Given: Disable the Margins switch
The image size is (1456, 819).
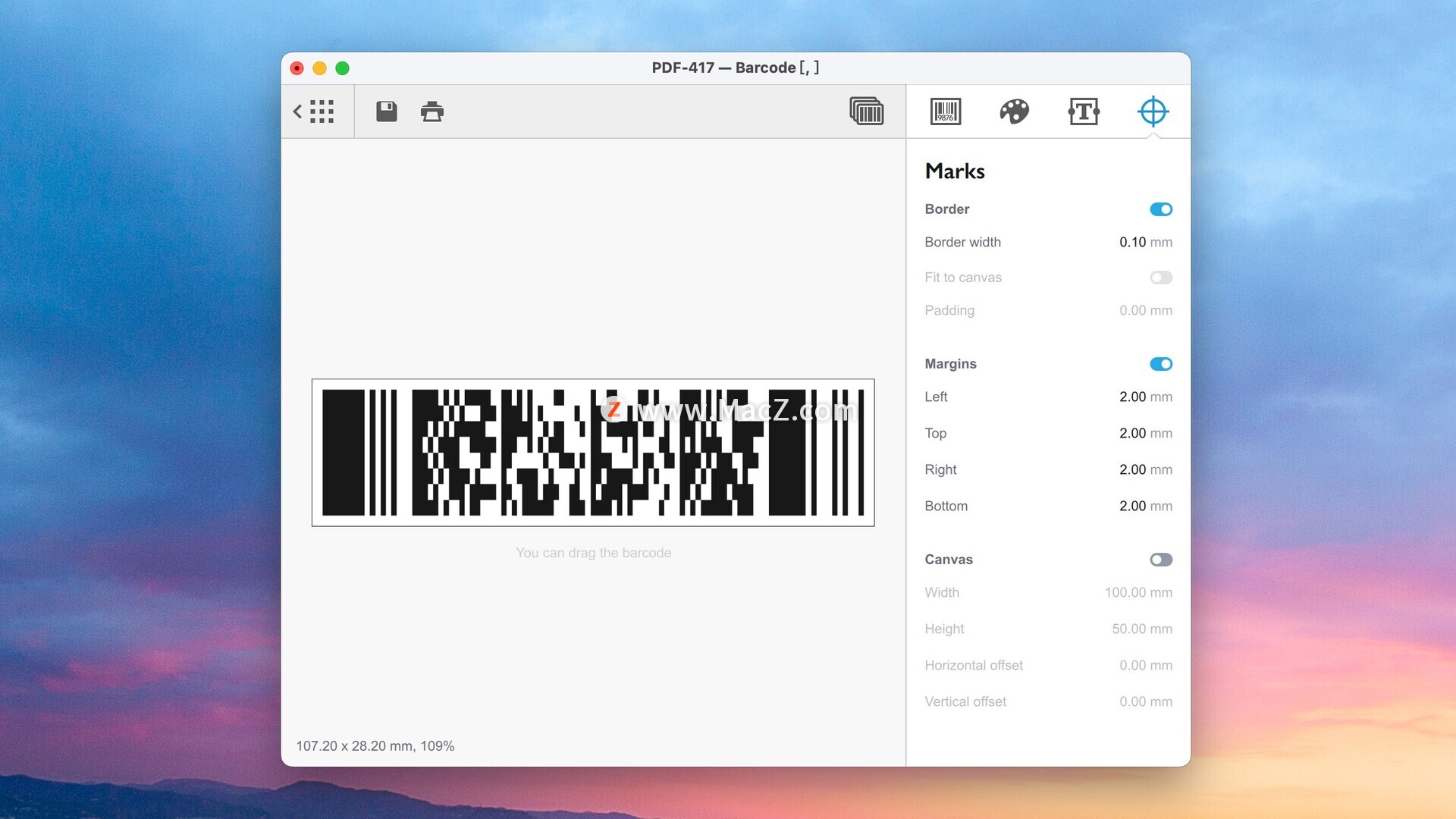Looking at the screenshot, I should [1161, 364].
